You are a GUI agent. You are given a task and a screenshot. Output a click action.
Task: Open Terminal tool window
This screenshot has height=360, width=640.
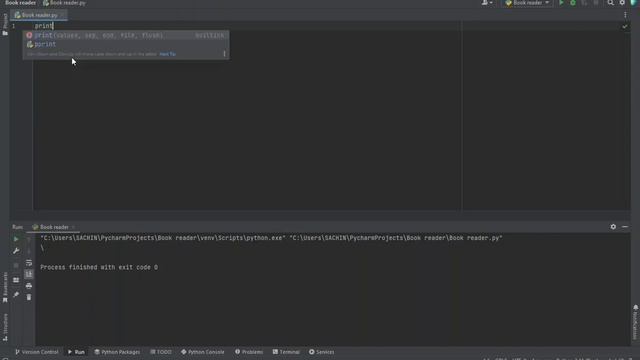[286, 352]
